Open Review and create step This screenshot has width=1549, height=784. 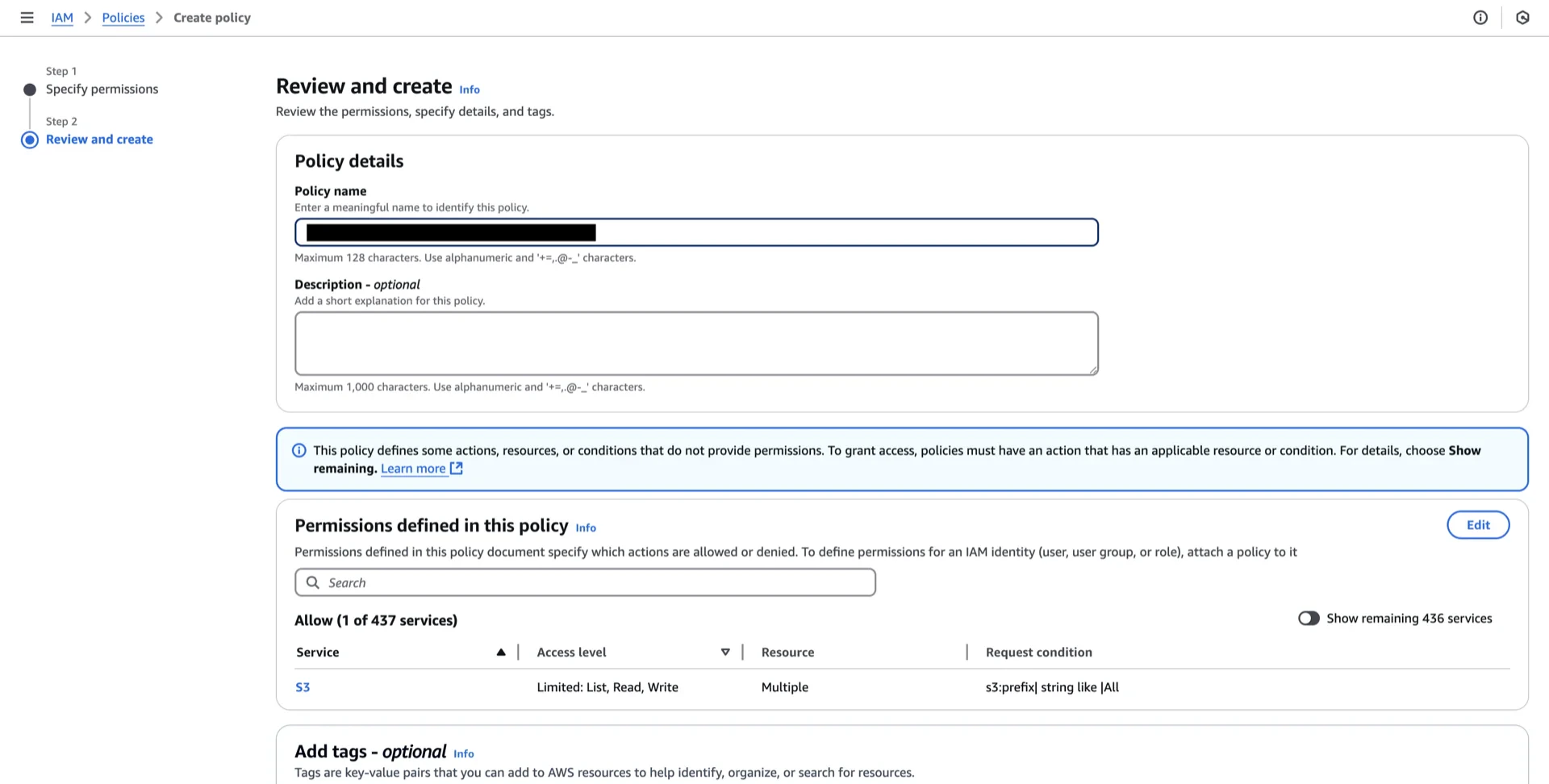point(99,139)
